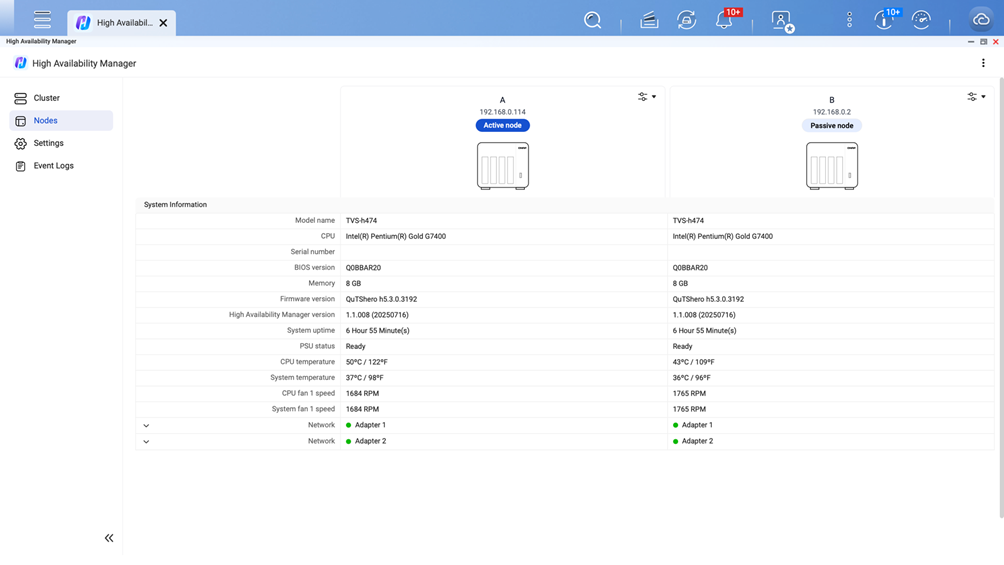
Task: Maximize the High Availability Manager window
Action: pyautogui.click(x=984, y=42)
